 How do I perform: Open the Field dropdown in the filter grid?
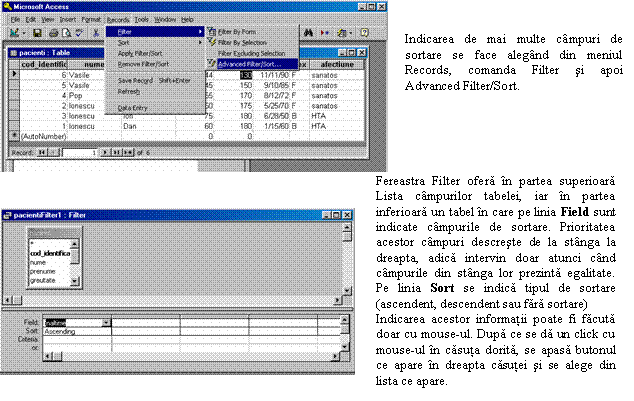tap(106, 323)
